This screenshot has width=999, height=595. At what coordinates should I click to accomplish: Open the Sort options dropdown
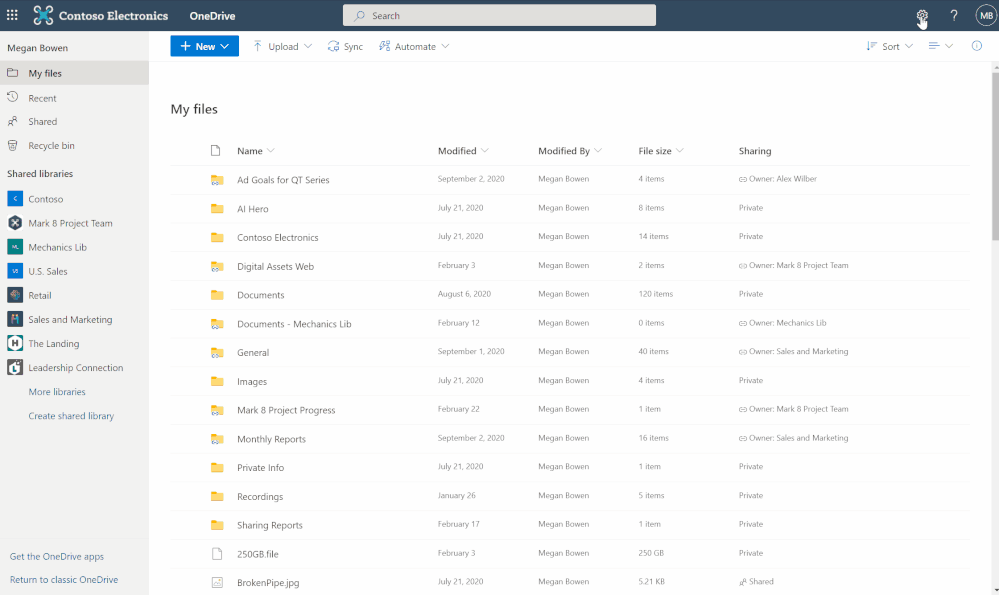(x=889, y=46)
